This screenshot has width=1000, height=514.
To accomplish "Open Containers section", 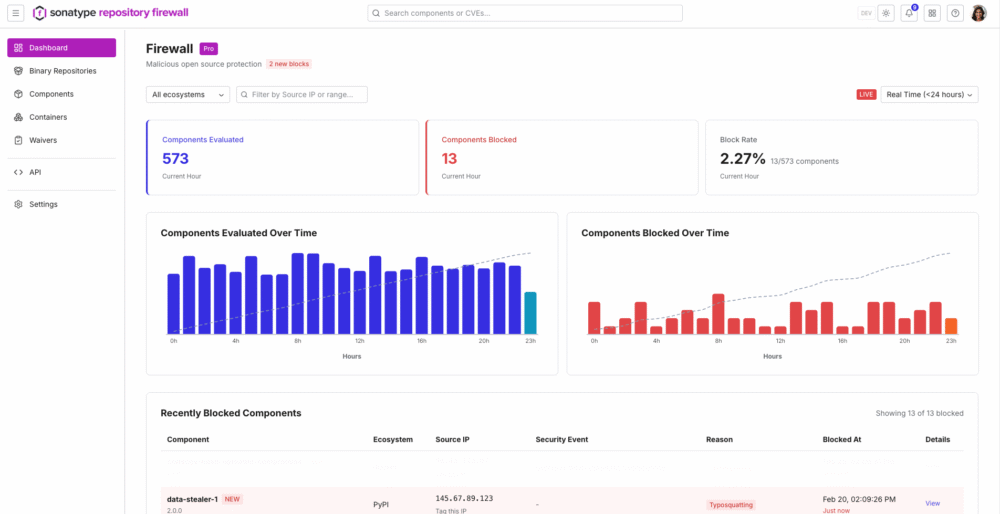I will tap(62, 117).
